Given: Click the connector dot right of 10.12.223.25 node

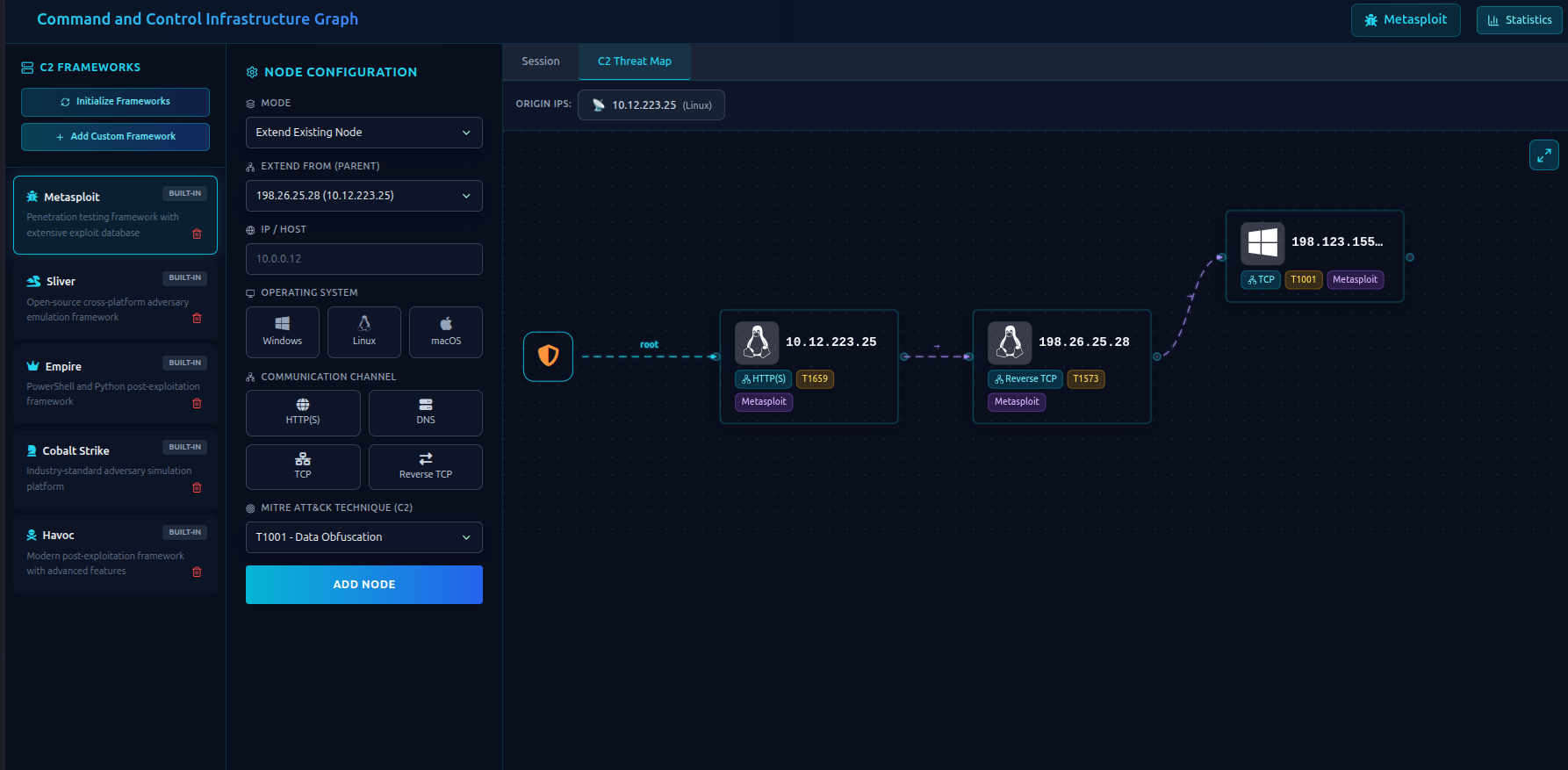Looking at the screenshot, I should pos(904,356).
